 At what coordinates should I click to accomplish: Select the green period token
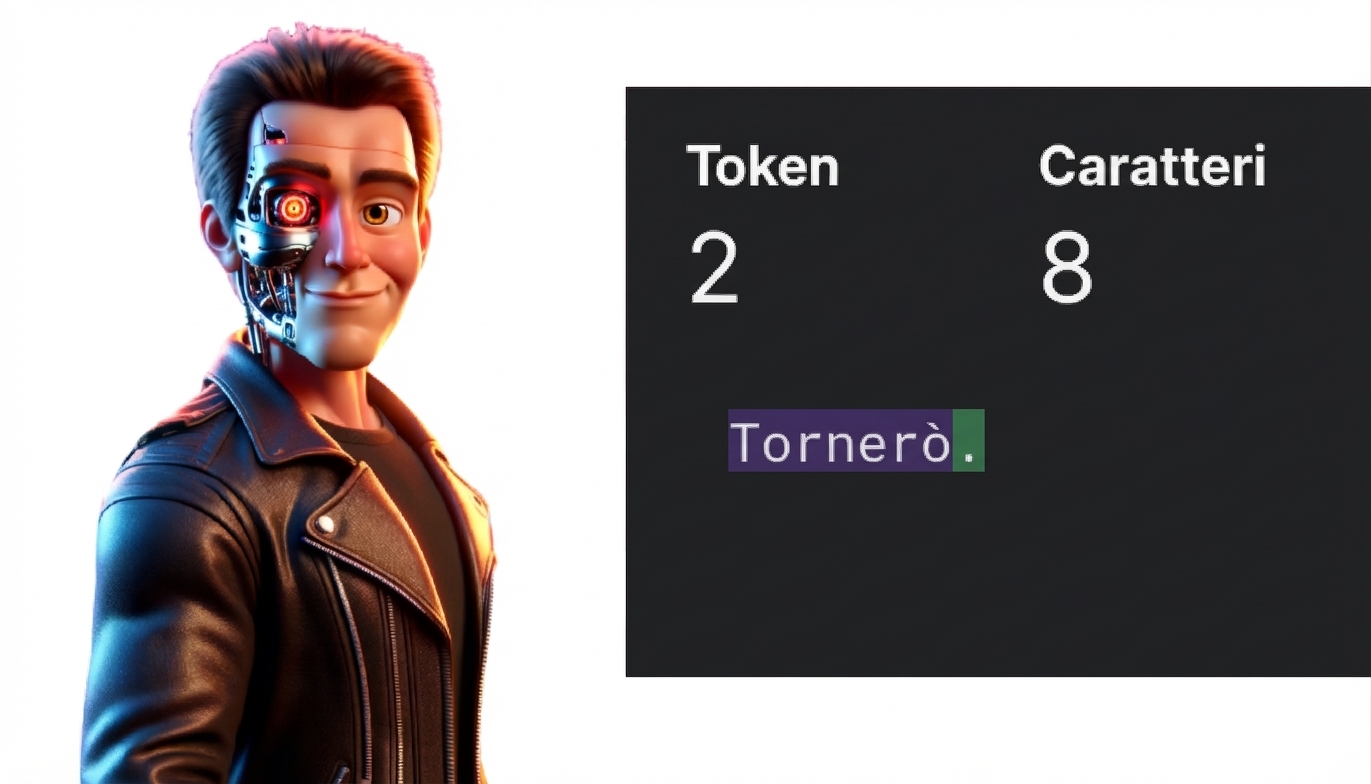point(969,440)
